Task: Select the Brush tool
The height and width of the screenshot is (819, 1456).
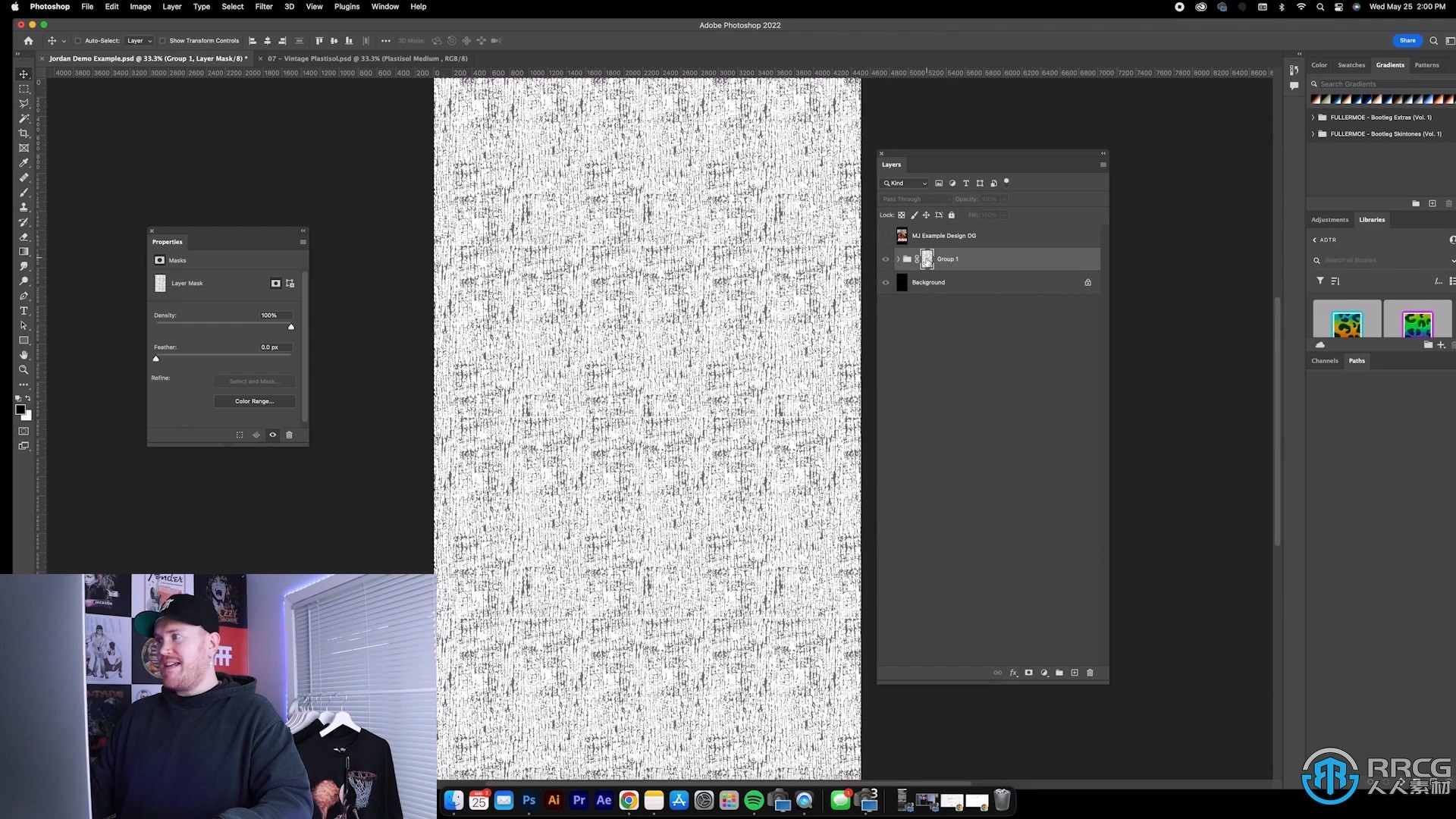Action: 24,192
